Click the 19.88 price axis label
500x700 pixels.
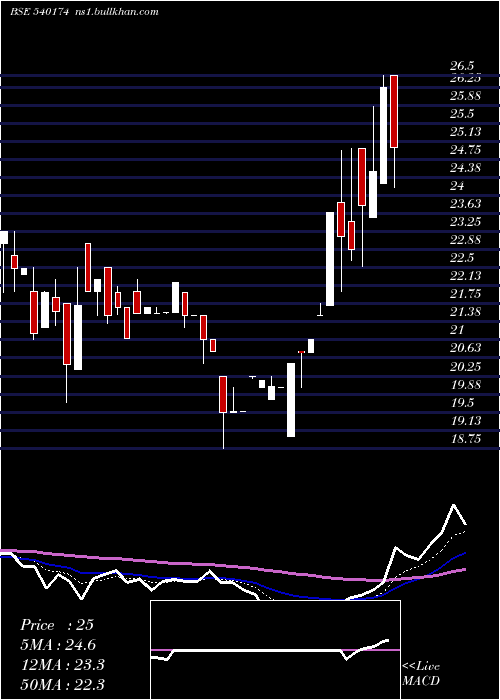pyautogui.click(x=465, y=385)
